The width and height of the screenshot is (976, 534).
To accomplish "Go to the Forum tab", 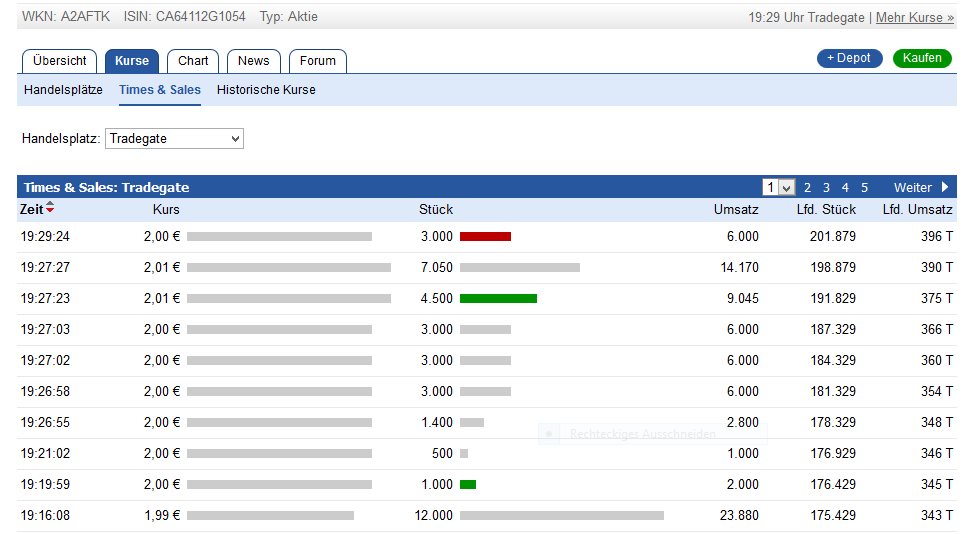I will click(317, 61).
